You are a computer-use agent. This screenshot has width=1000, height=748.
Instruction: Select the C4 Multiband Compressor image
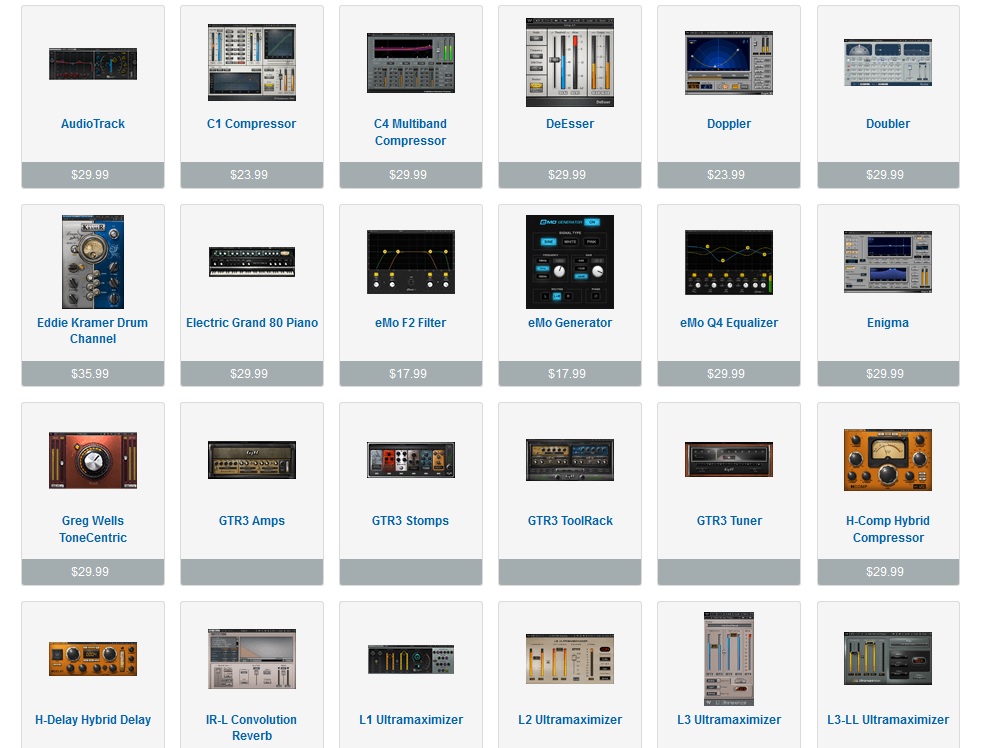[411, 63]
